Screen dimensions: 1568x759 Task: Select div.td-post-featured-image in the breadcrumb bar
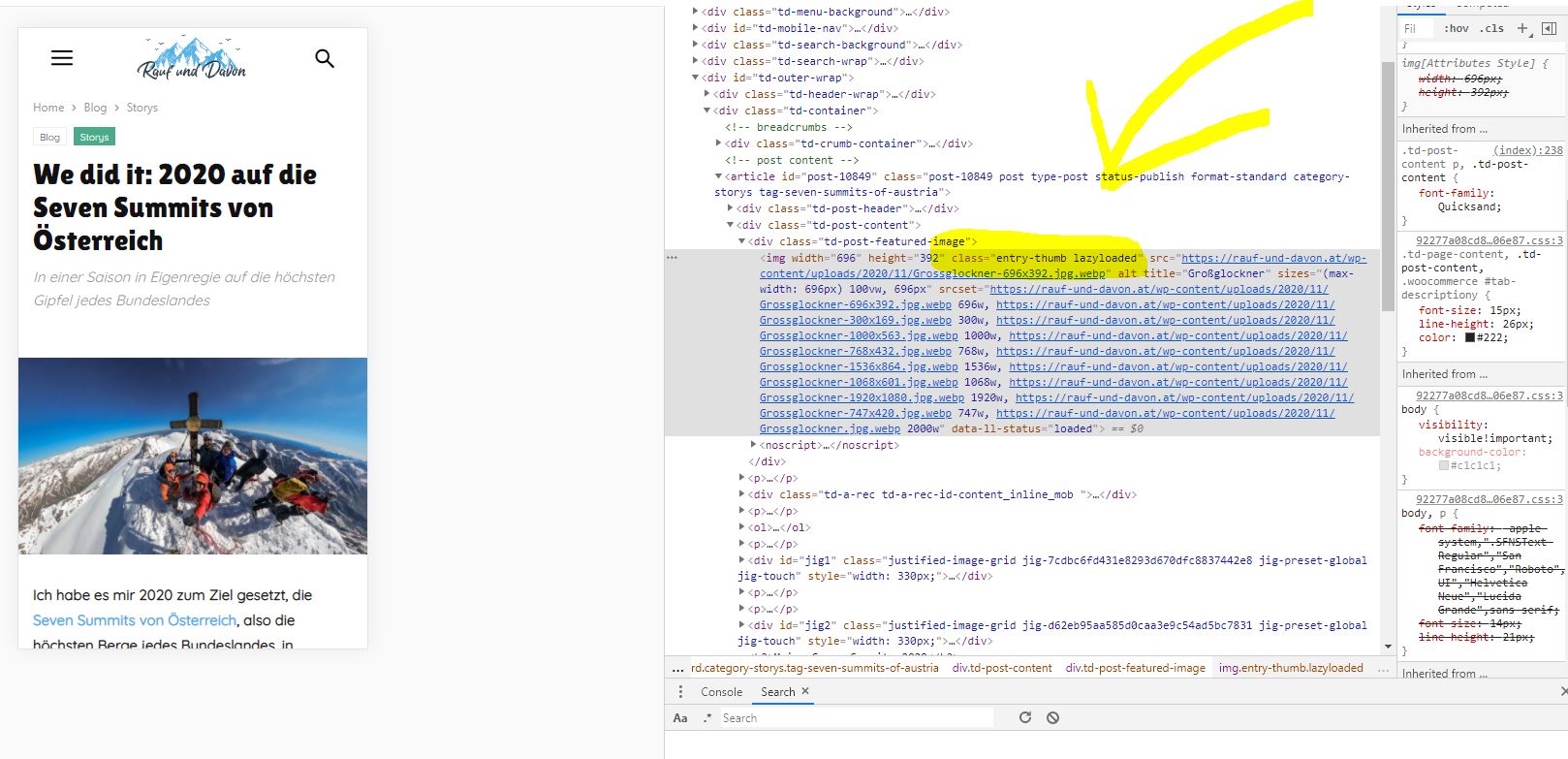click(1136, 668)
